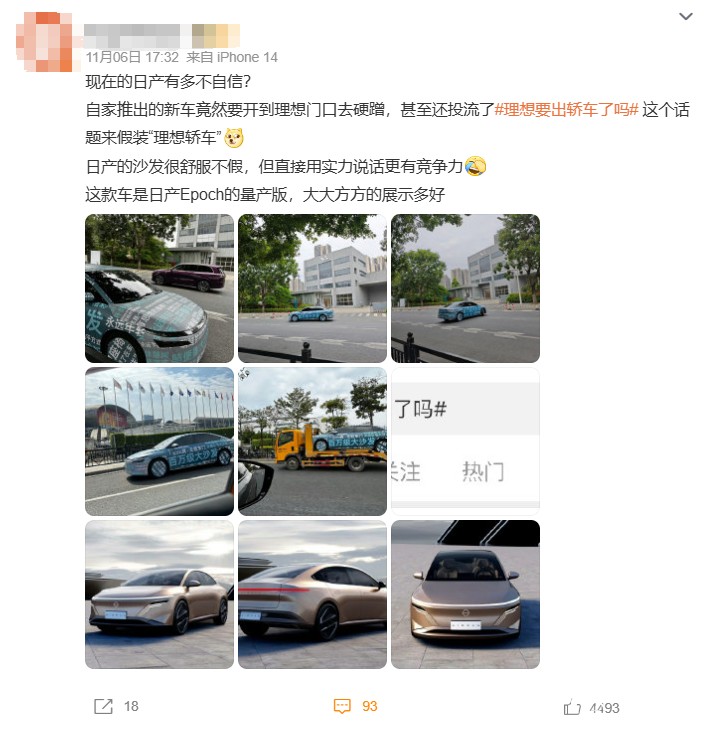Open gold sedan front-quarter render image
Image resolution: width=707 pixels, height=735 pixels.
click(159, 594)
